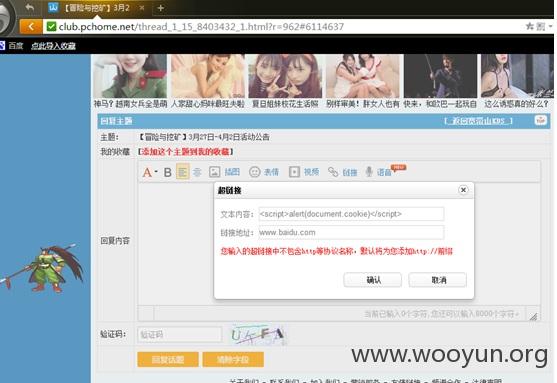Click the 验证码 captcha input field

click(x=180, y=335)
